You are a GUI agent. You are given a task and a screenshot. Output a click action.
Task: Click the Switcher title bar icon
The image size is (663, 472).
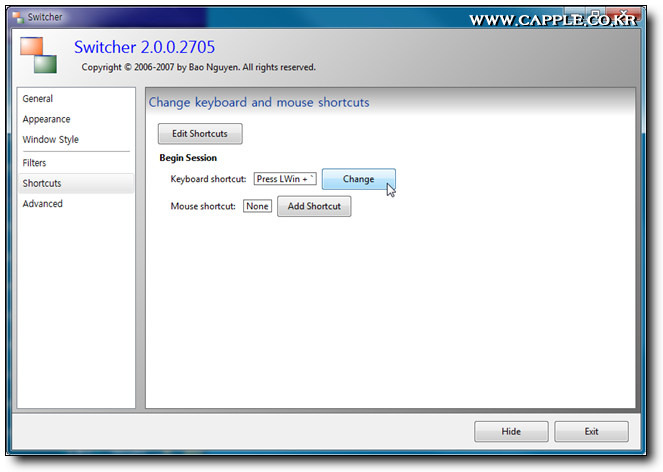point(18,17)
